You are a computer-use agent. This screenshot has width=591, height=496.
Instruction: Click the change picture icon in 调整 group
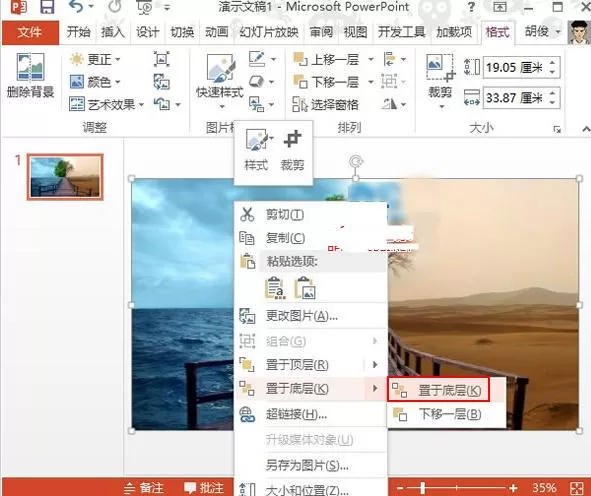(161, 81)
